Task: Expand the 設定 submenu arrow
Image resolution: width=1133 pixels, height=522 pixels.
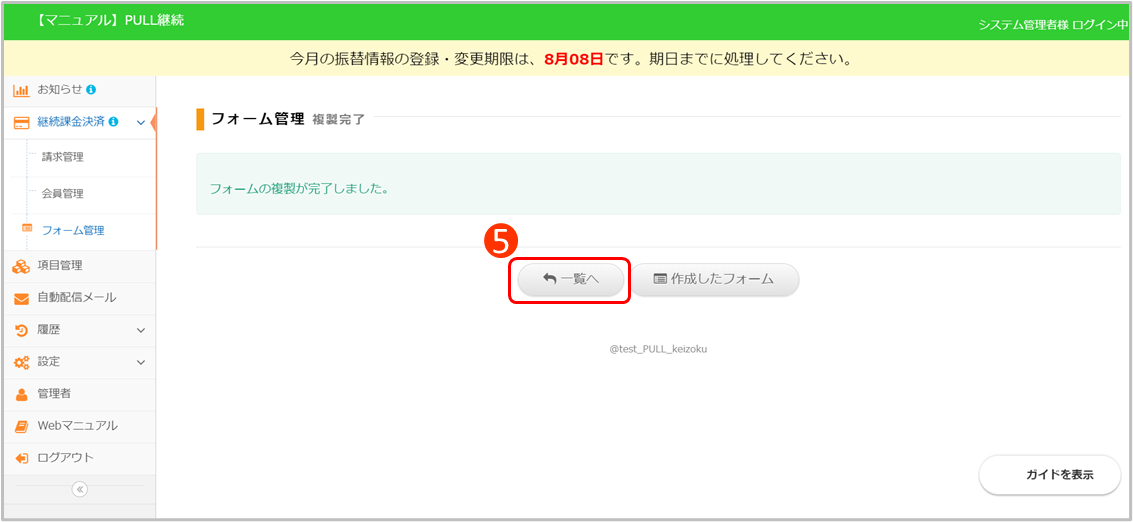Action: (x=141, y=362)
